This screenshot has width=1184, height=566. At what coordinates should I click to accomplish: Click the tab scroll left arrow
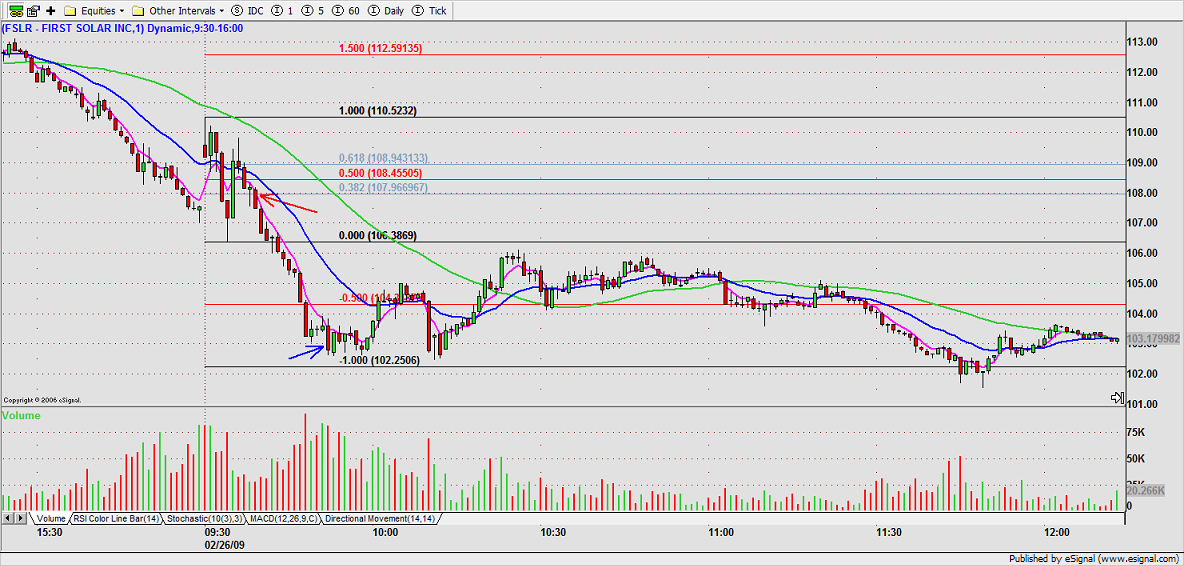(x=8, y=519)
